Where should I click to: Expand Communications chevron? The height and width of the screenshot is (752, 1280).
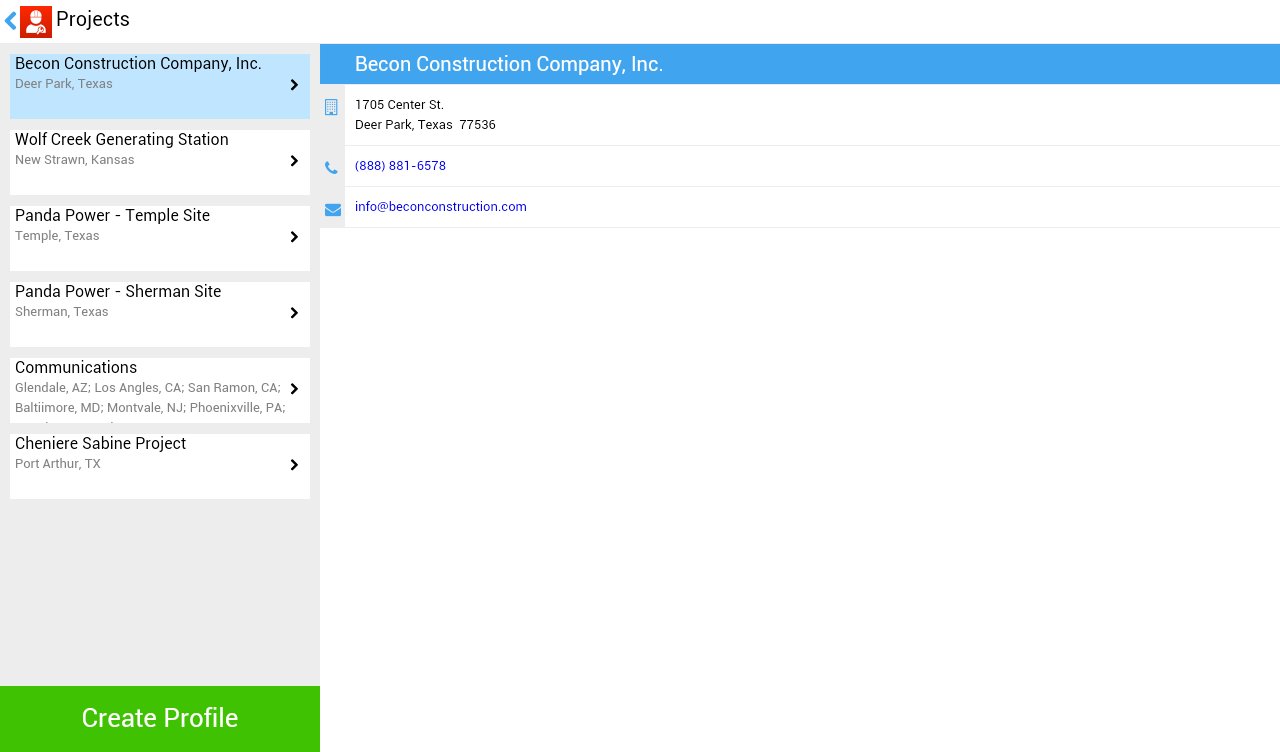[x=294, y=389]
